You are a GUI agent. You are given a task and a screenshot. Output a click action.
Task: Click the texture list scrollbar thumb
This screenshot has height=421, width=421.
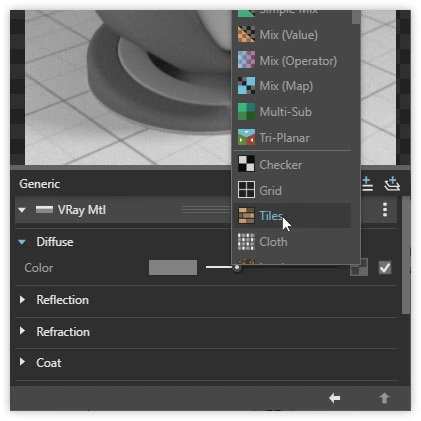click(356, 17)
